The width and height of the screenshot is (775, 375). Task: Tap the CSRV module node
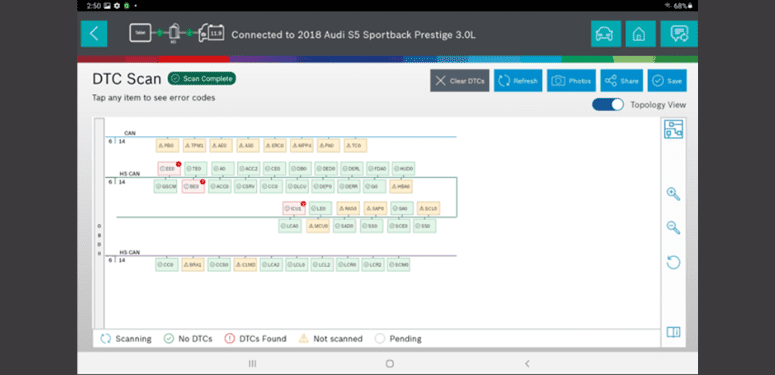click(246, 187)
